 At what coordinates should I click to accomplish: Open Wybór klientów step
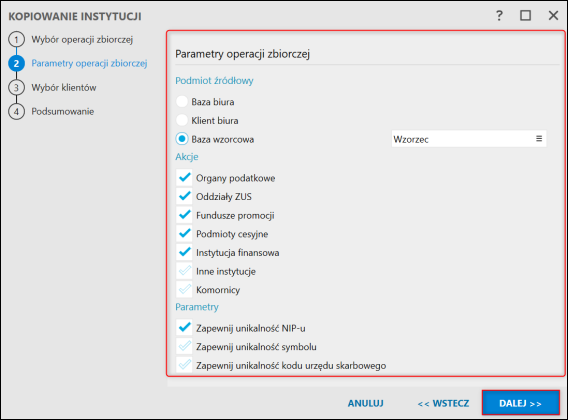pyautogui.click(x=64, y=88)
